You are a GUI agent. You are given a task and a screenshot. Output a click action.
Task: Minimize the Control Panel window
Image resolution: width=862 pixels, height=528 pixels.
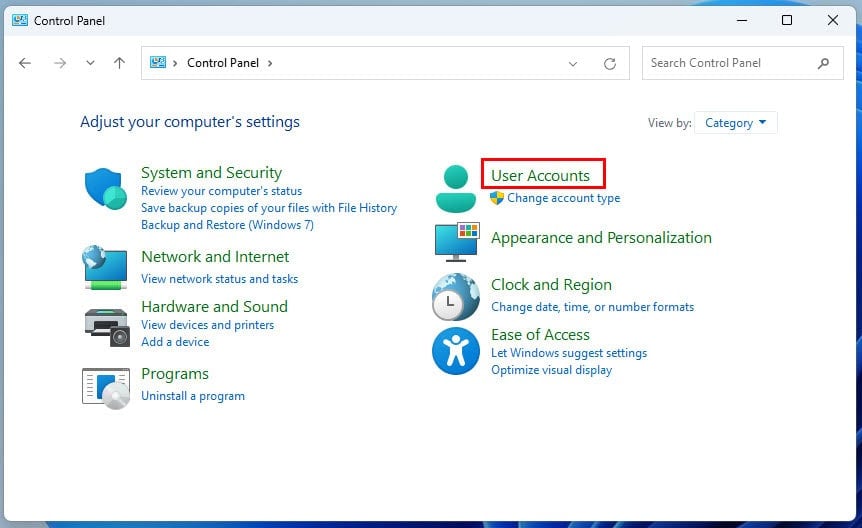742,20
